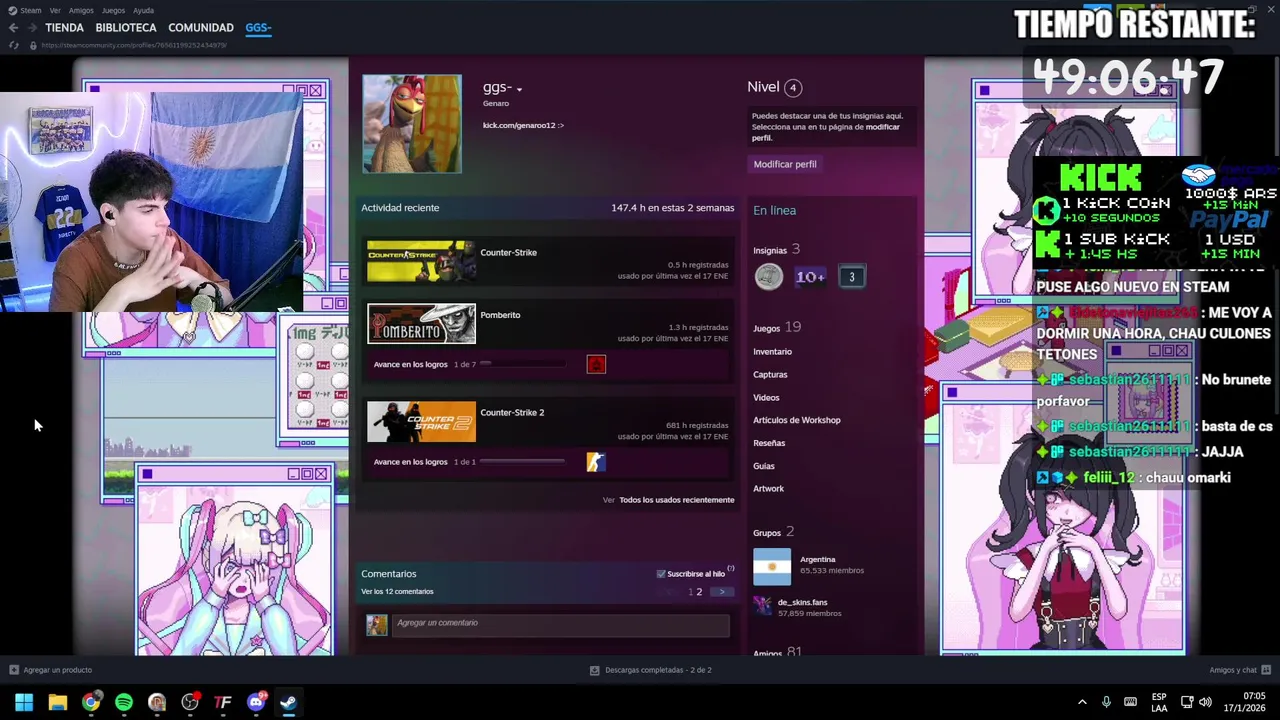Open the Guías link
The height and width of the screenshot is (720, 1280).
pyautogui.click(x=764, y=466)
